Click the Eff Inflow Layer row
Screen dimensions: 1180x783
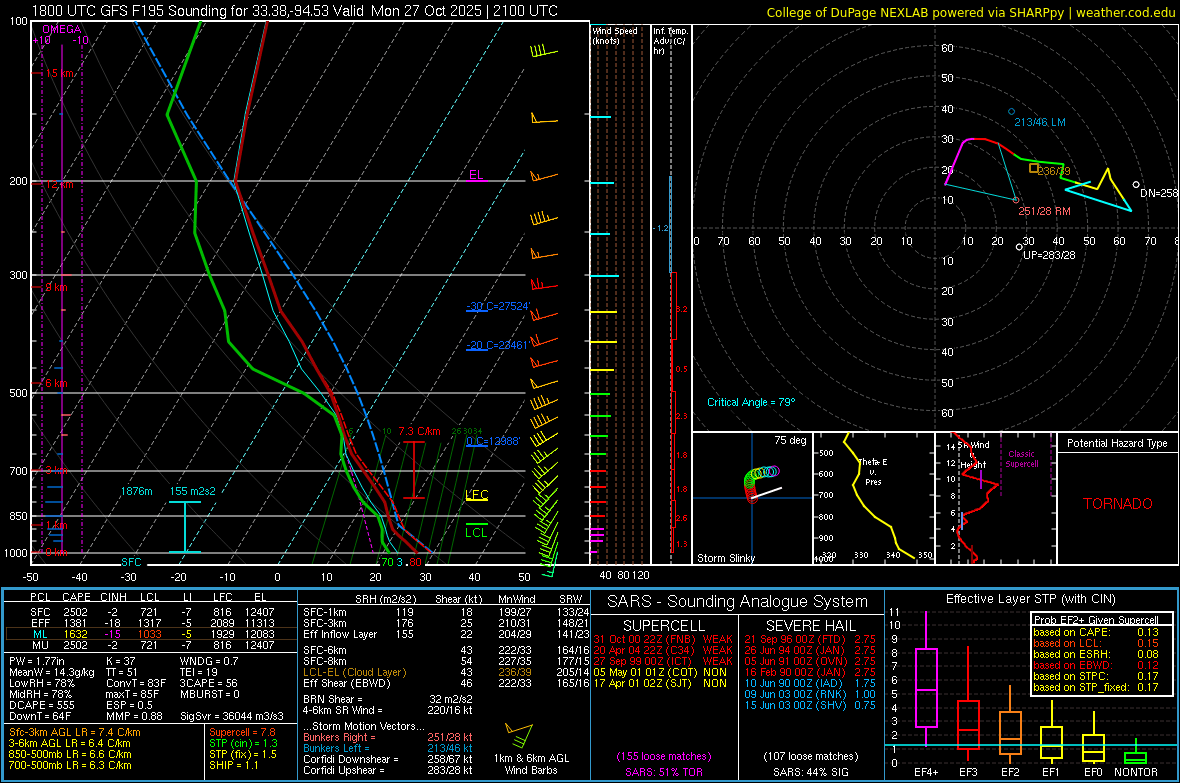446,634
